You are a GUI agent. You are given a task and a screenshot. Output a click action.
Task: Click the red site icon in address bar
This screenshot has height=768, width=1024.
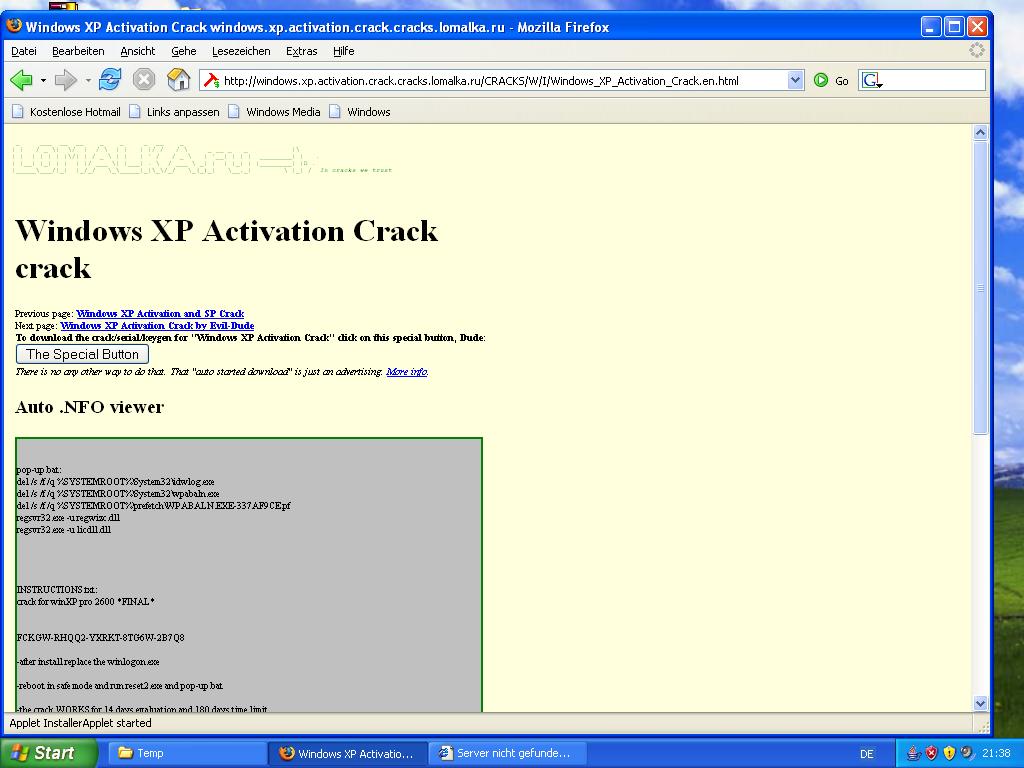[x=211, y=80]
